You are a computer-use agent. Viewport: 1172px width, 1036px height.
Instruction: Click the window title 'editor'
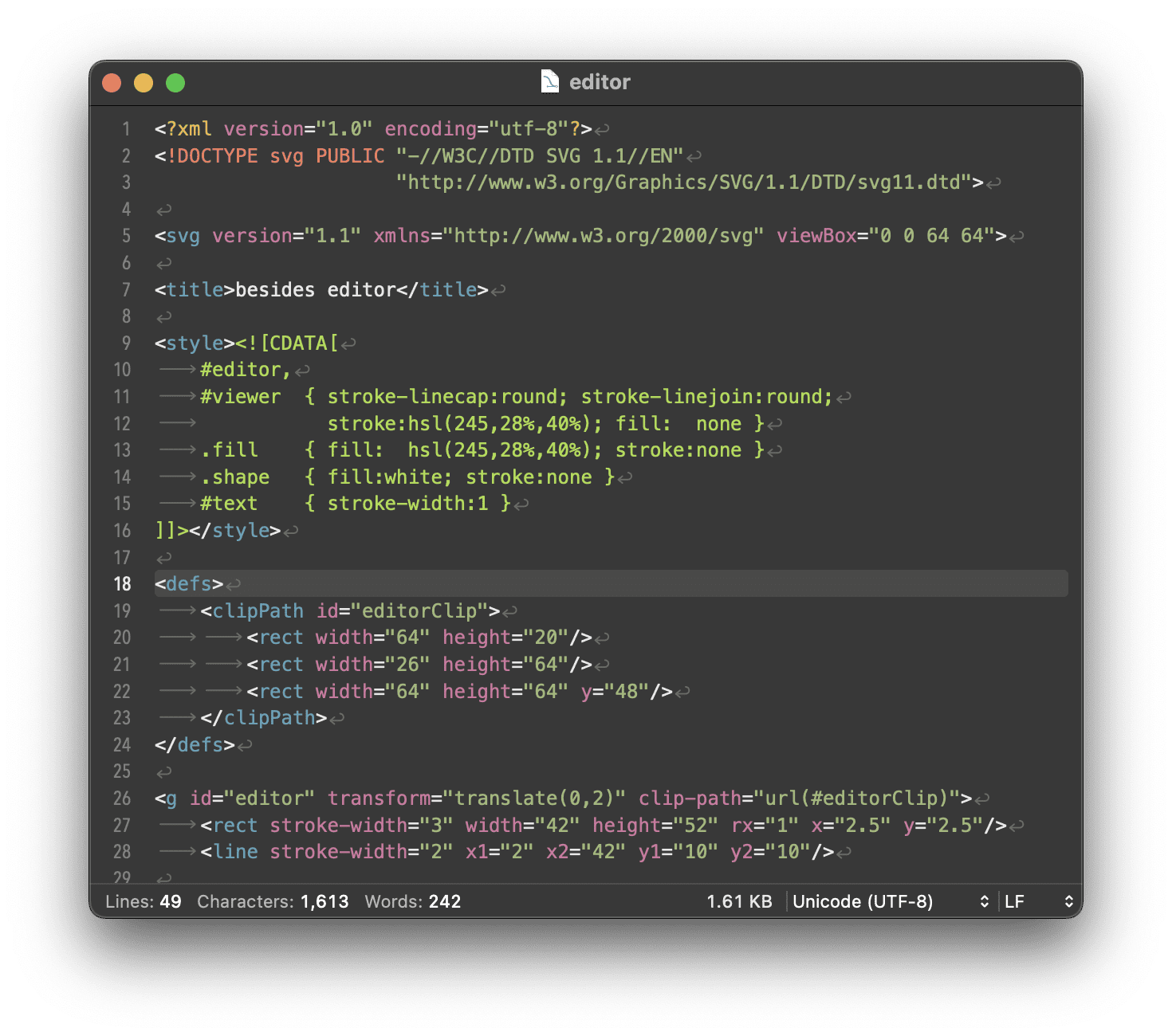[x=600, y=82]
